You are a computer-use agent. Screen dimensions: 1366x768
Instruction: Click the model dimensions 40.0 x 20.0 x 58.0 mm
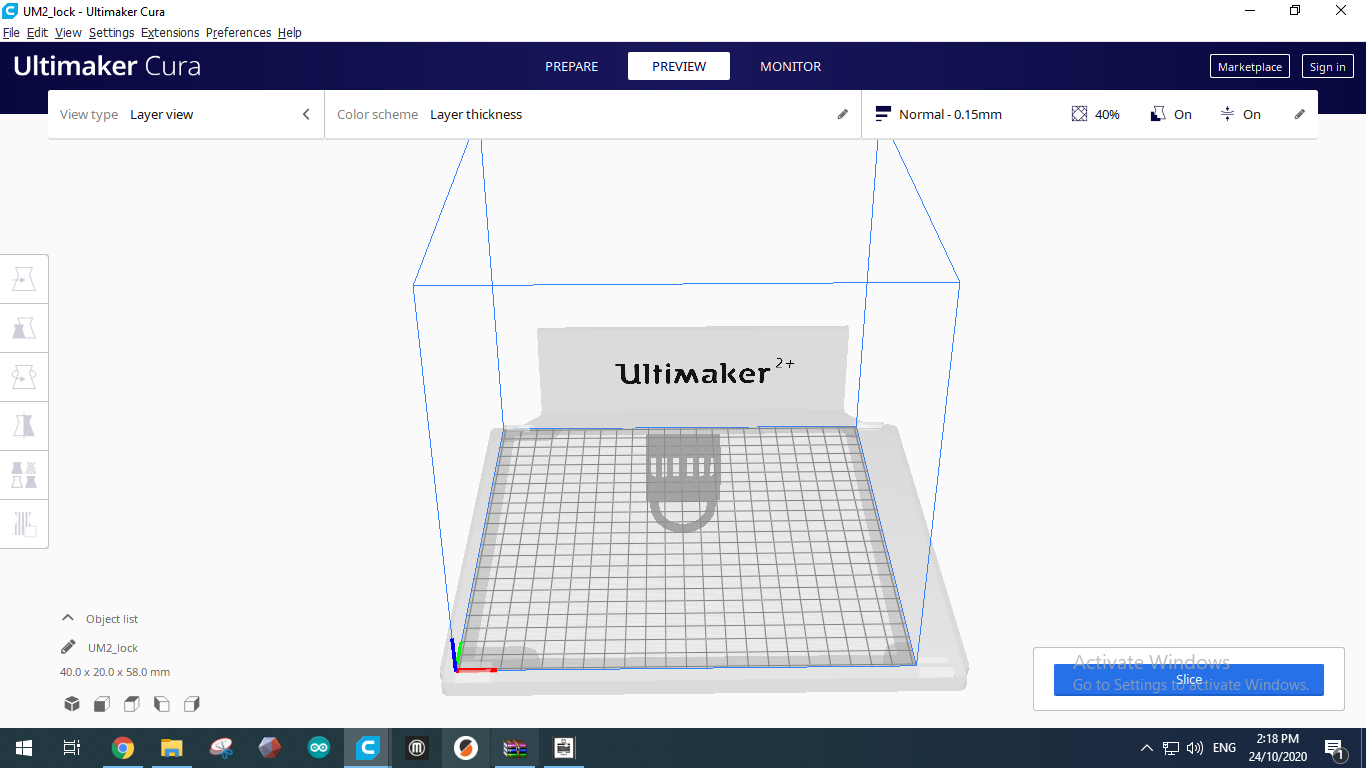[115, 672]
